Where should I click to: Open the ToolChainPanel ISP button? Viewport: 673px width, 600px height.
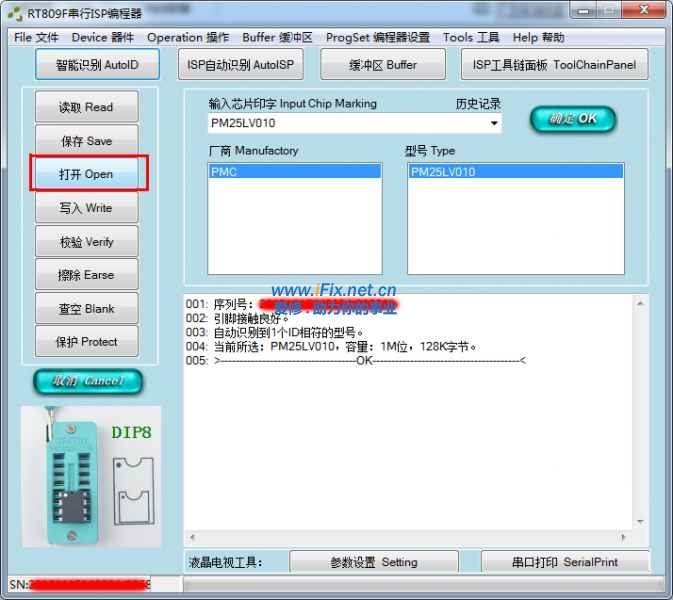pos(553,65)
